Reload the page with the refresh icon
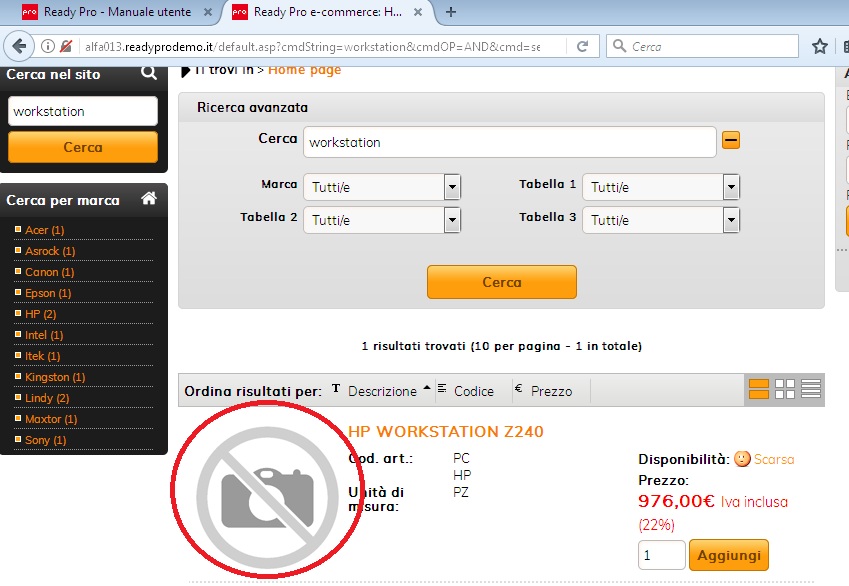This screenshot has height=586, width=849. click(x=582, y=47)
